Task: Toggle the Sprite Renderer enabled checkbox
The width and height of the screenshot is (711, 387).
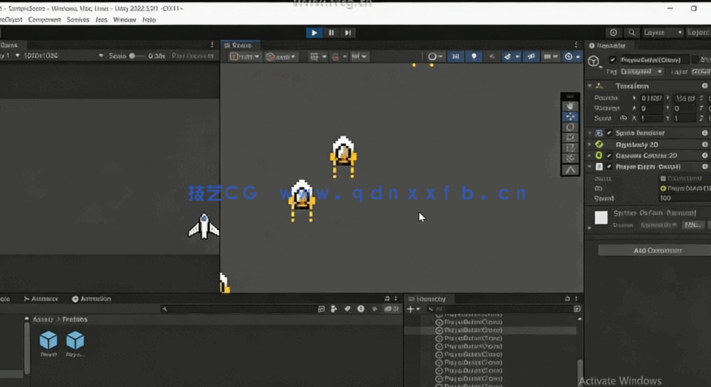Action: pos(609,133)
